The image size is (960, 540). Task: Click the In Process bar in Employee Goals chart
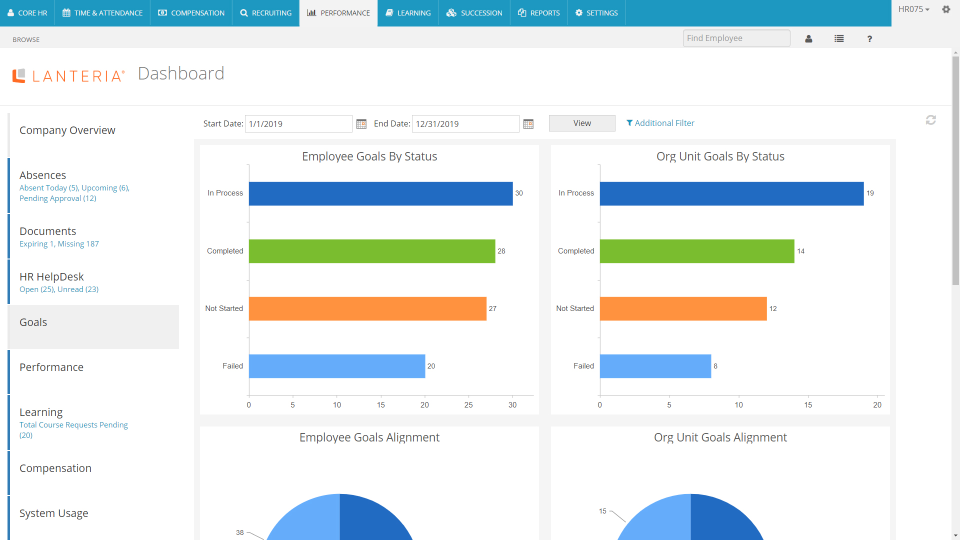coord(381,193)
